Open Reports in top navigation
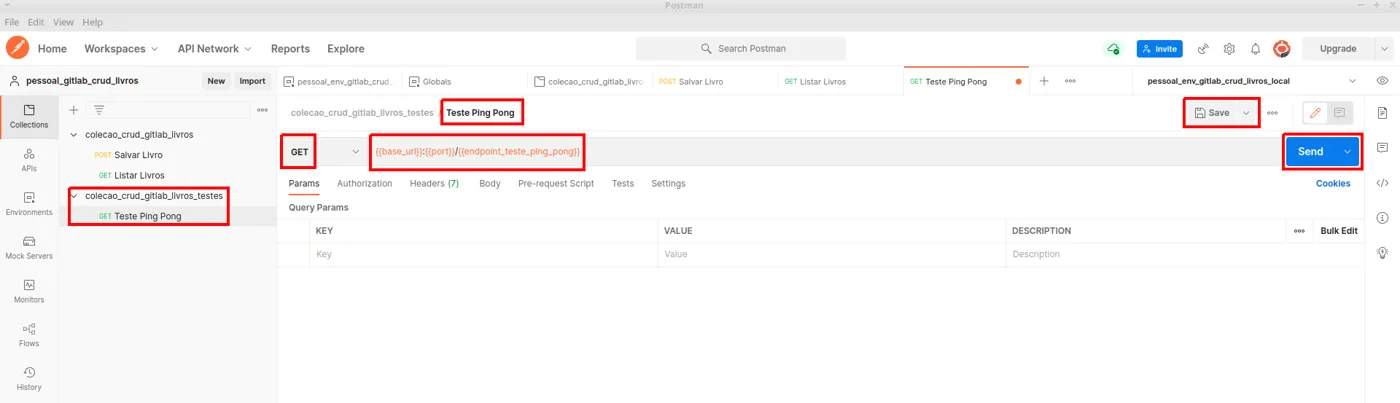1400x403 pixels. [x=290, y=48]
